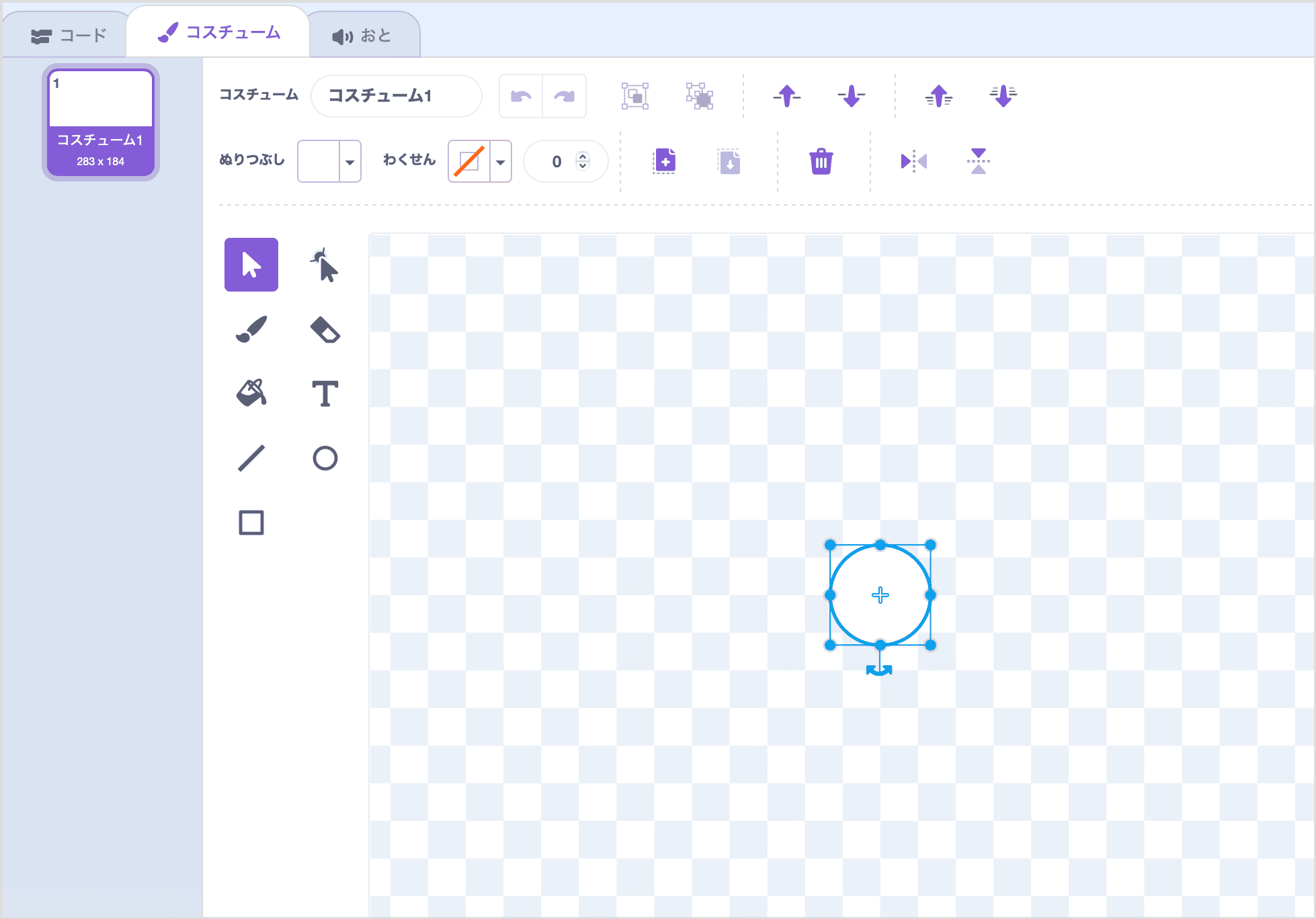This screenshot has width=1316, height=919.
Task: Select the Reshape tool
Action: pyautogui.click(x=325, y=265)
